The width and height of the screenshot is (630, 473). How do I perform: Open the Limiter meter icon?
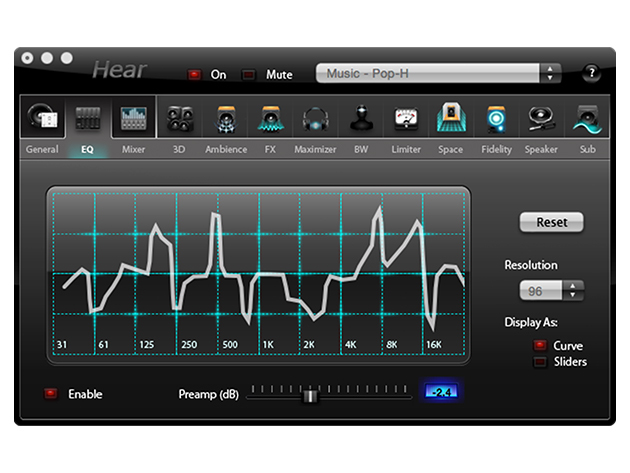(x=406, y=119)
